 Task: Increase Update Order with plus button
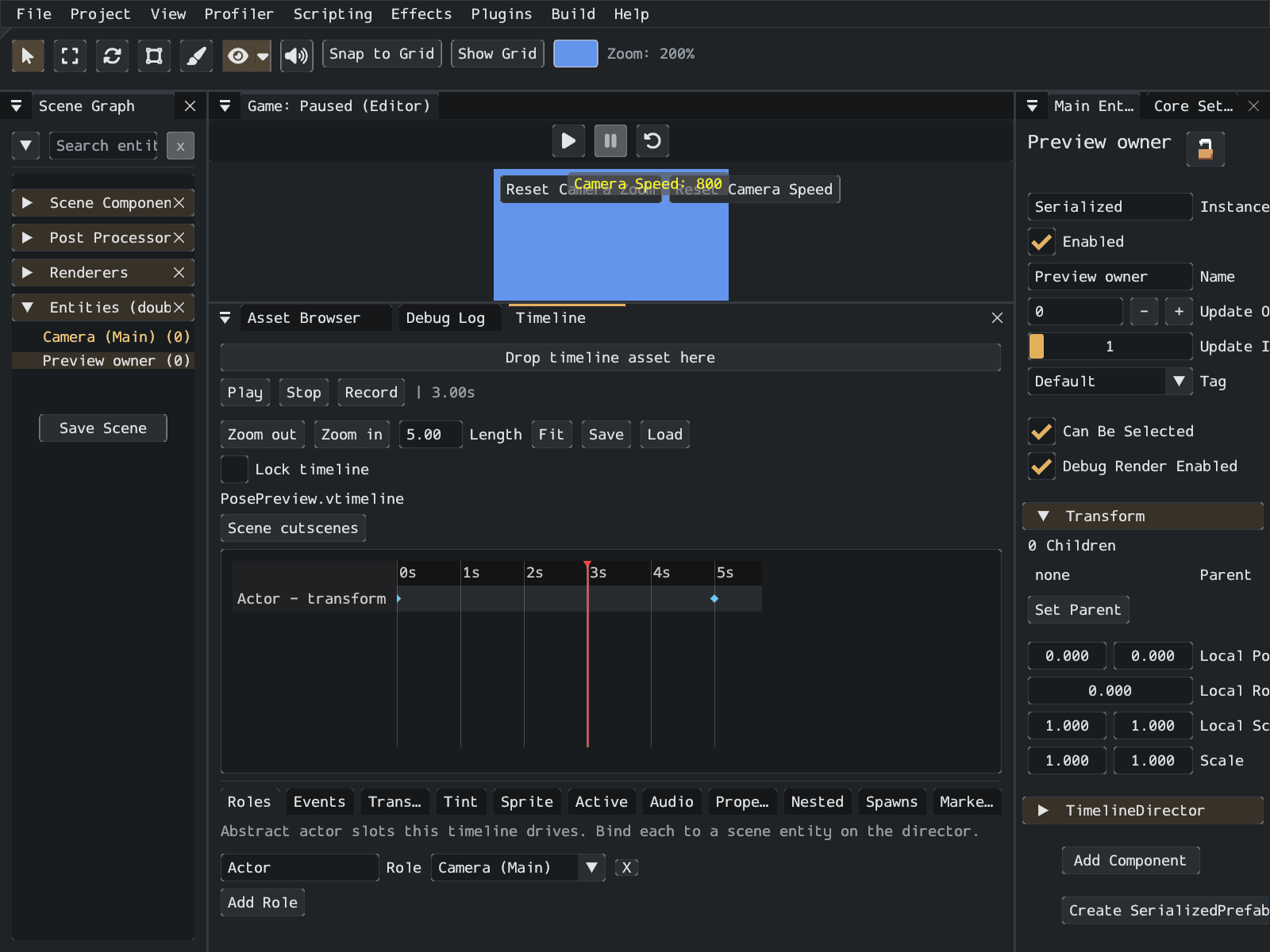coord(1179,311)
